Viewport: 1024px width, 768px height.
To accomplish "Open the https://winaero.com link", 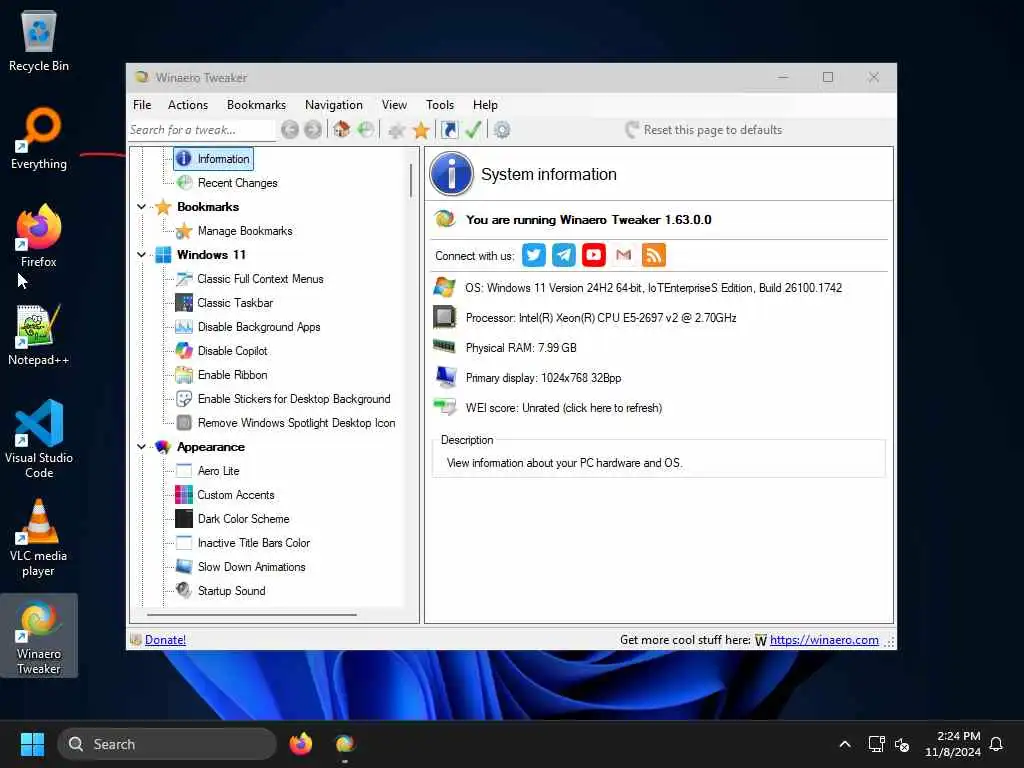I will click(824, 640).
